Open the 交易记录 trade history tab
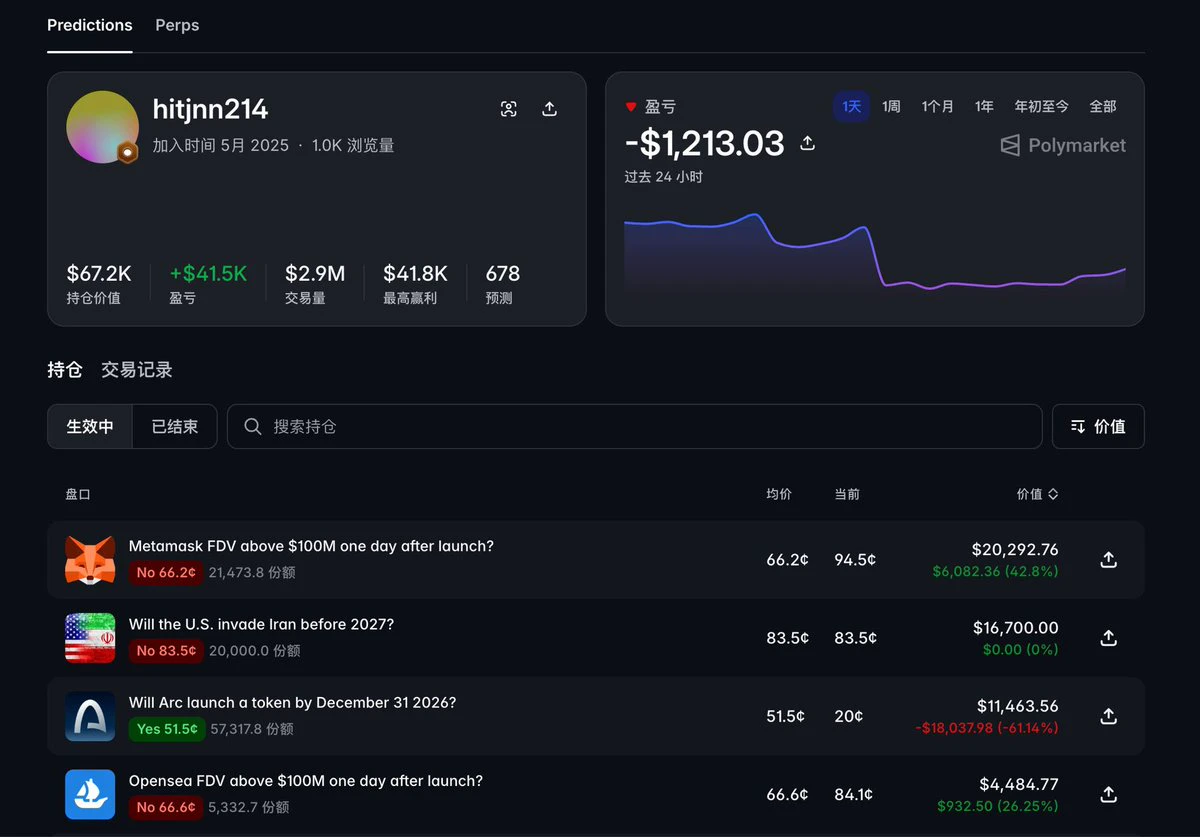The image size is (1200, 837). [x=137, y=370]
